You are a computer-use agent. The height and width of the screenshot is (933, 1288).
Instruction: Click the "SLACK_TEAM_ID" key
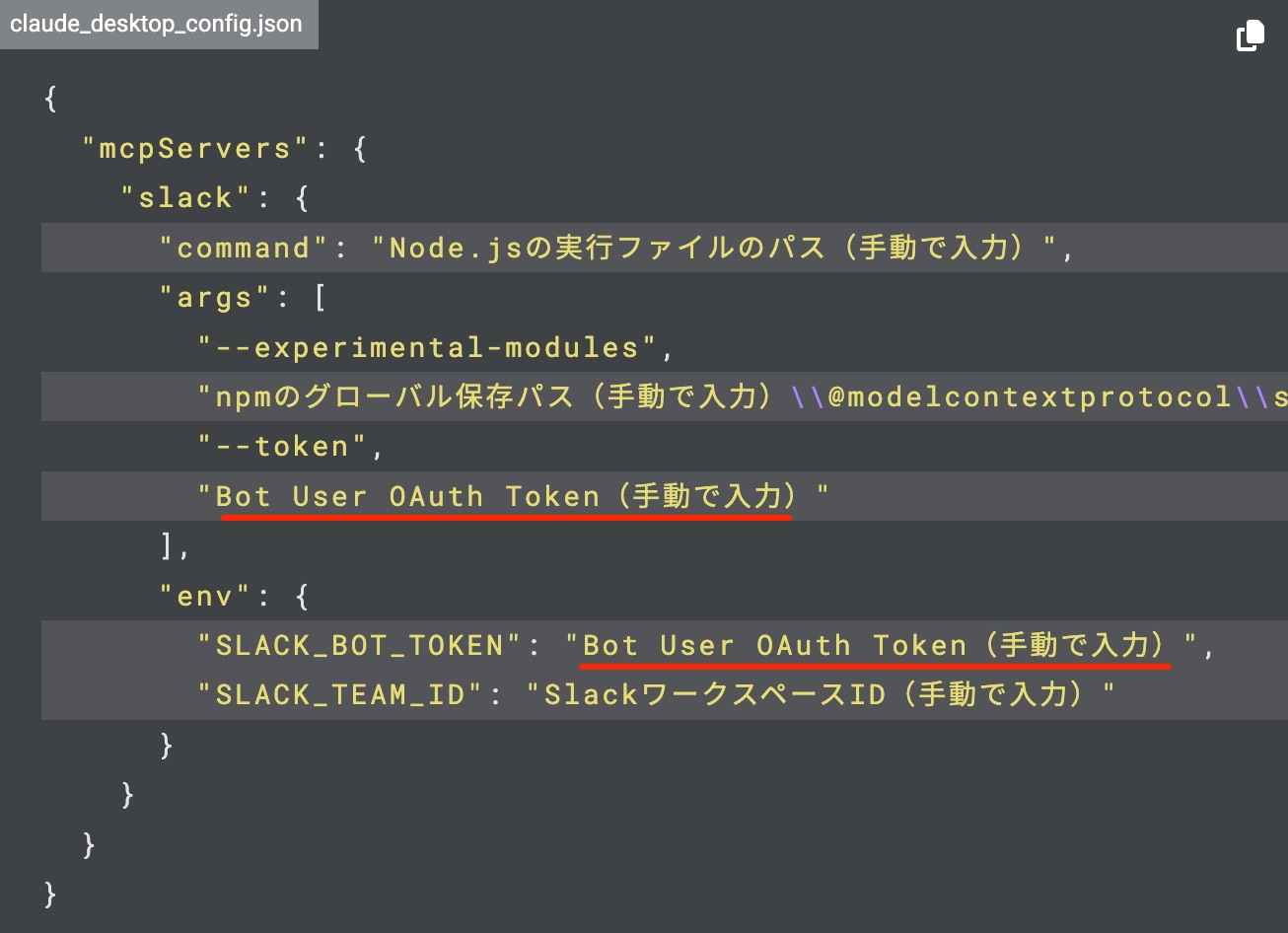coord(340,695)
